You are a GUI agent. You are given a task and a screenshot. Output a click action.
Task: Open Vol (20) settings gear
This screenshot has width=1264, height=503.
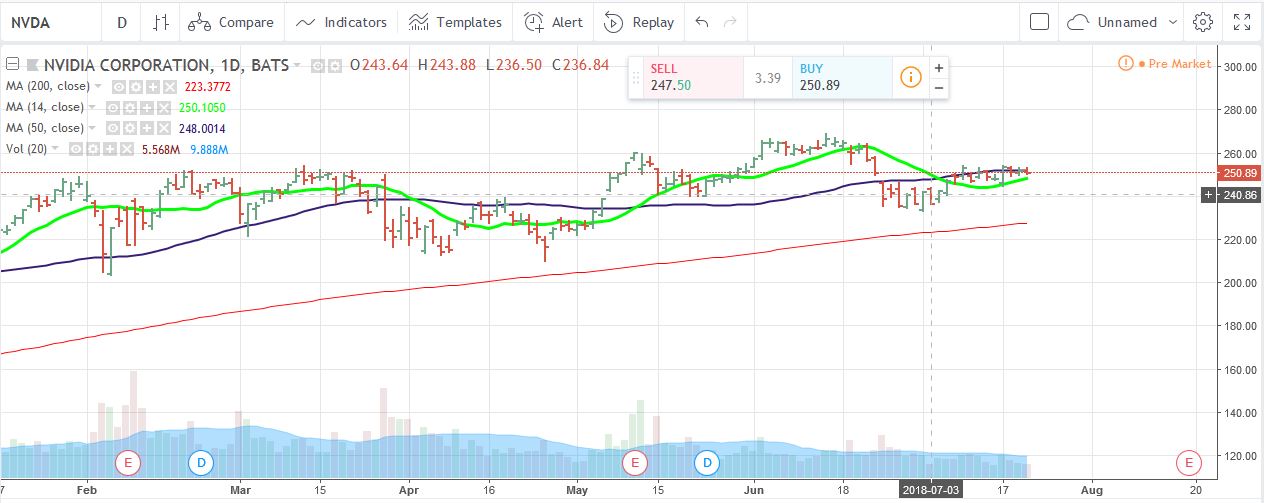tap(93, 149)
